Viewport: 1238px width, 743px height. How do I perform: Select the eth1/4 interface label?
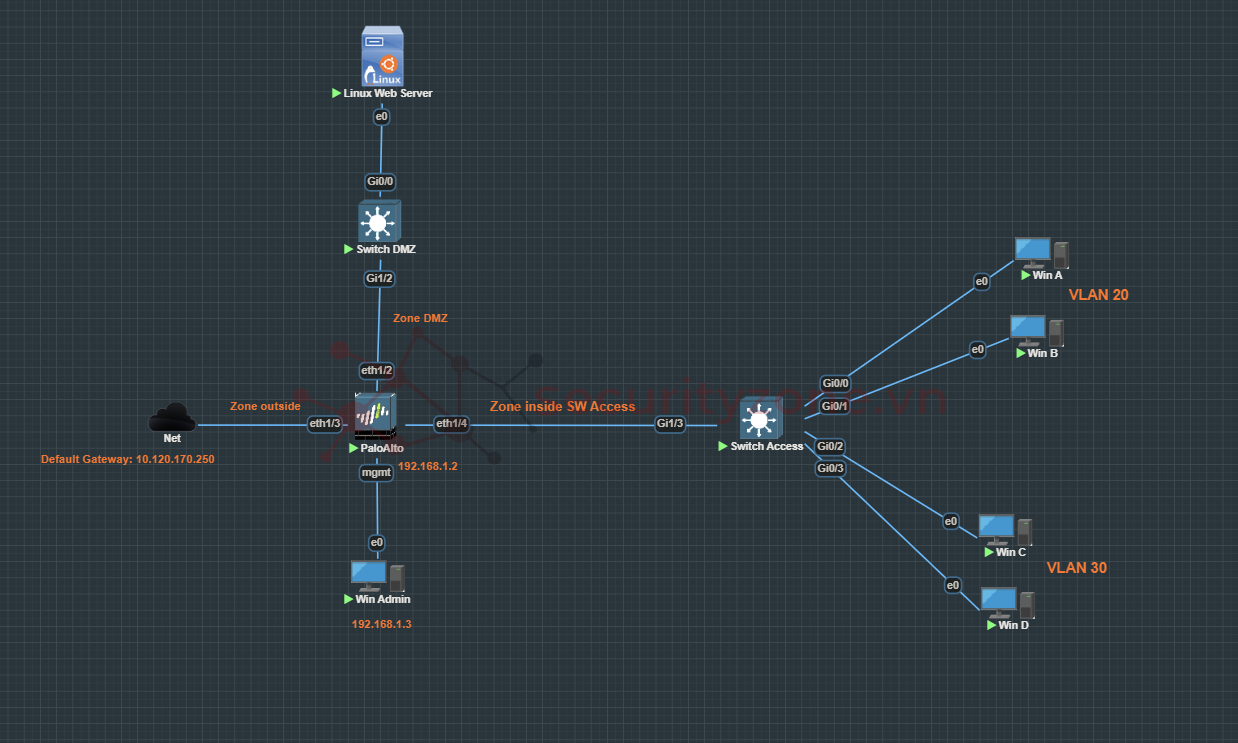coord(451,424)
